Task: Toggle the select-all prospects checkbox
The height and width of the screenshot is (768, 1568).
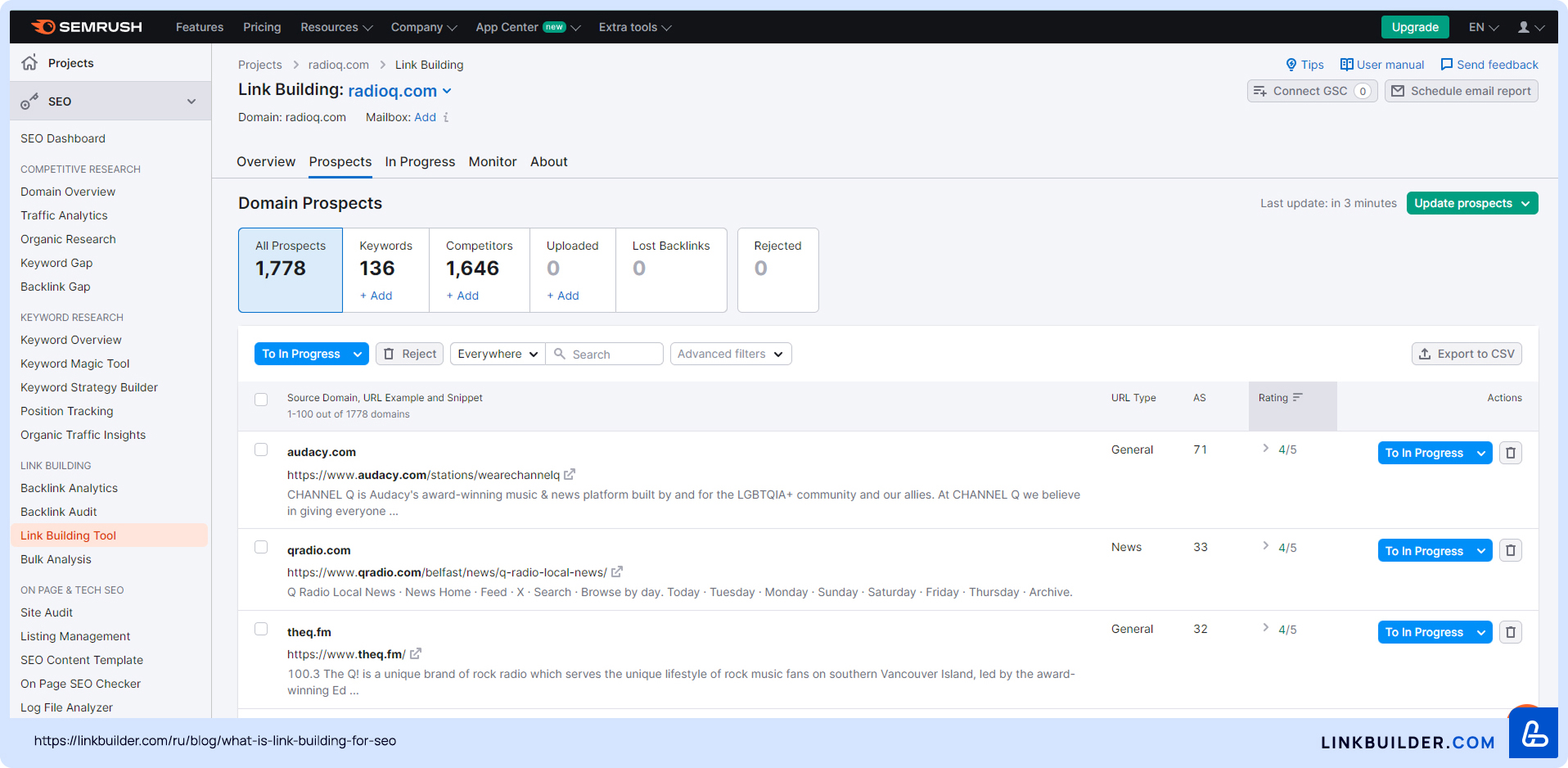Action: pos(261,400)
